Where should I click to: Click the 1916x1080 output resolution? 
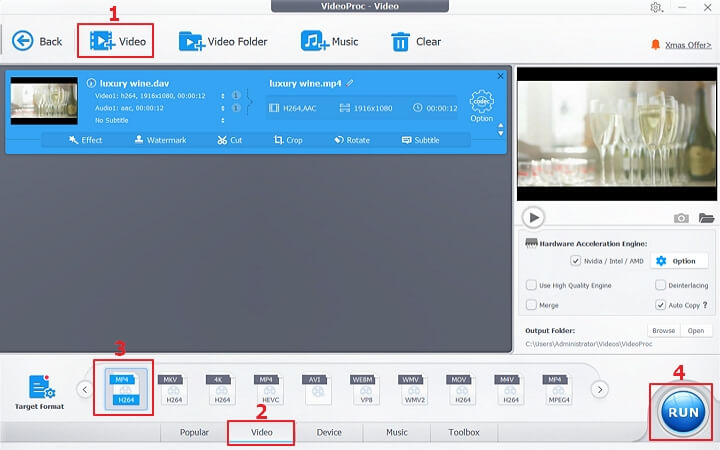coord(366,108)
